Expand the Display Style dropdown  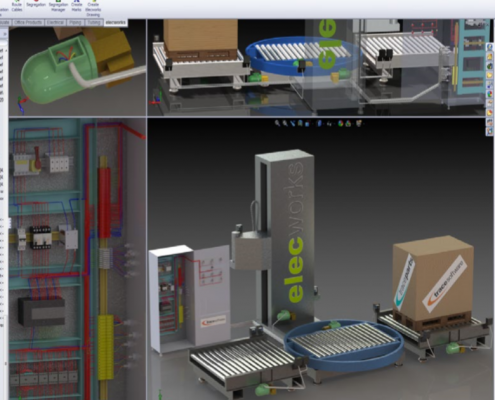pos(319,123)
